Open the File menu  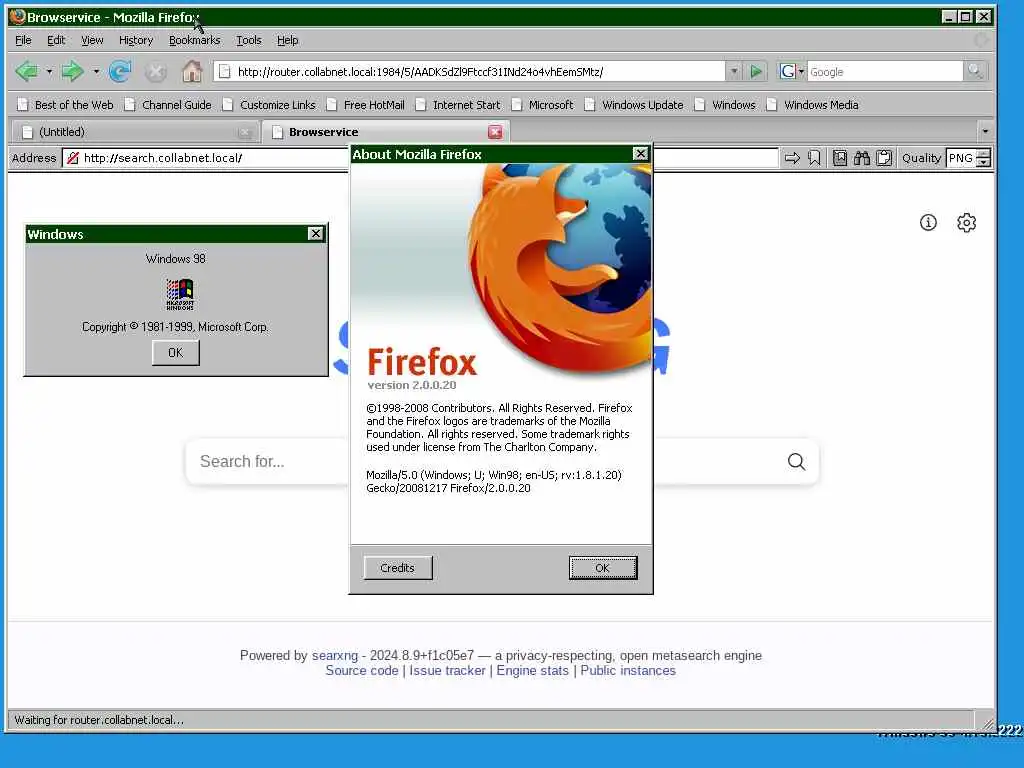(23, 40)
